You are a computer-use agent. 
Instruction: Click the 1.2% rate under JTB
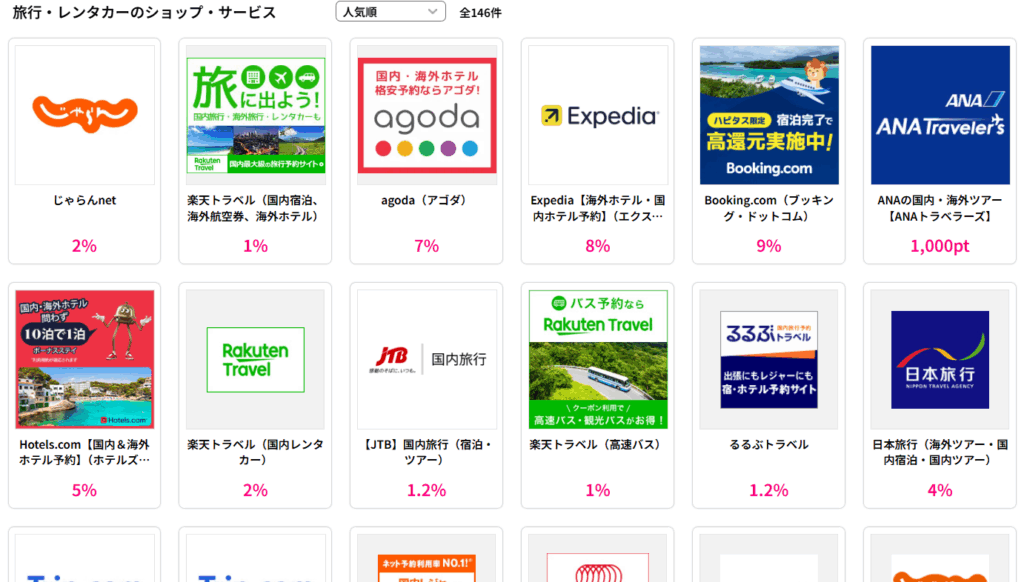click(x=426, y=491)
